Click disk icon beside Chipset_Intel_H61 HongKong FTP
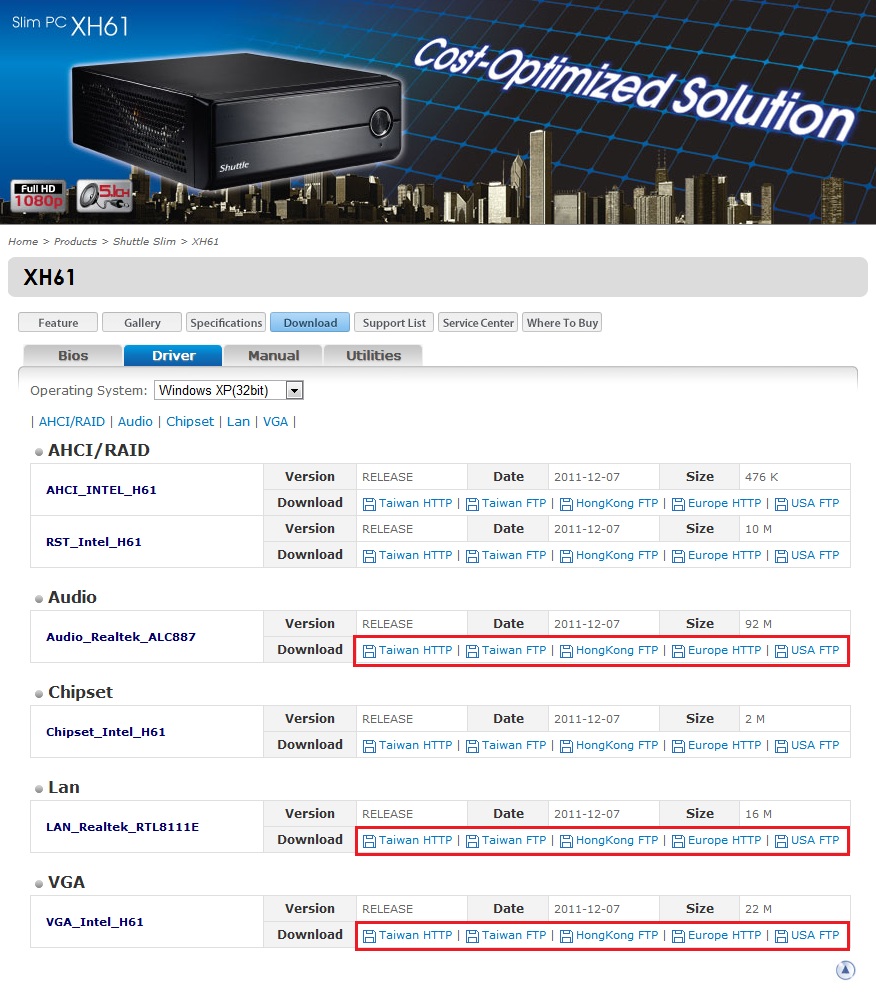Screen dimensions: 876x1001 [566, 746]
